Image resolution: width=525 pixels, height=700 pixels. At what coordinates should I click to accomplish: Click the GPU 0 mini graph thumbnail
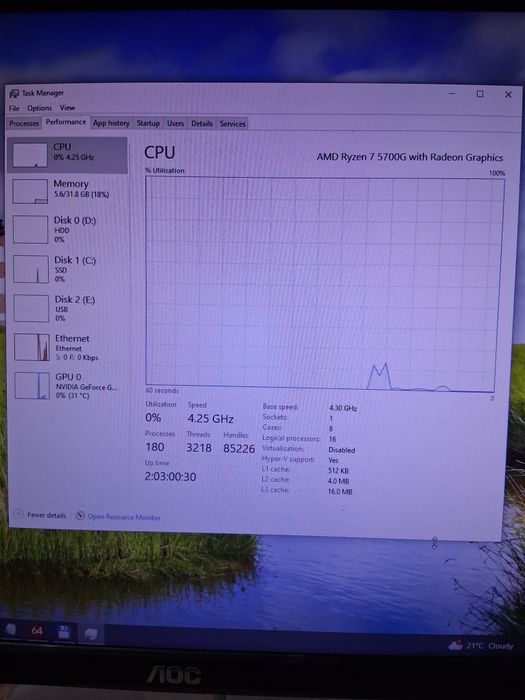pyautogui.click(x=32, y=386)
